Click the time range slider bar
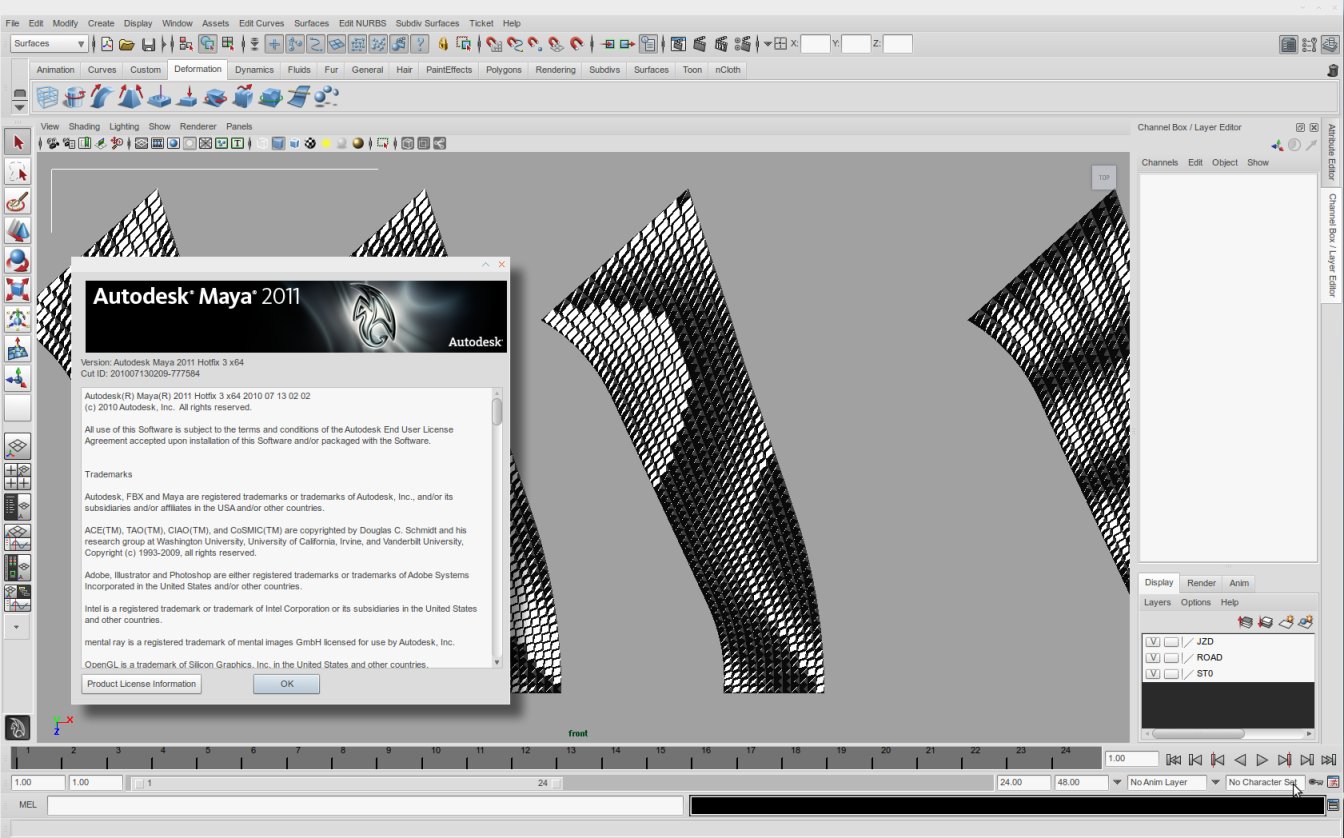 click(348, 783)
